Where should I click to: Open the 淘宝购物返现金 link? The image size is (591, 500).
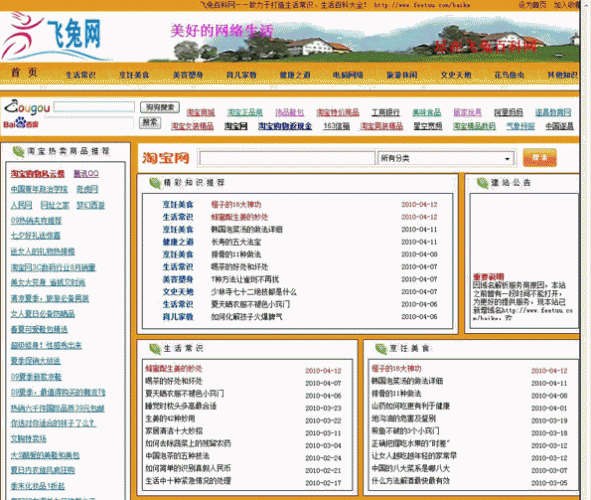[285, 126]
